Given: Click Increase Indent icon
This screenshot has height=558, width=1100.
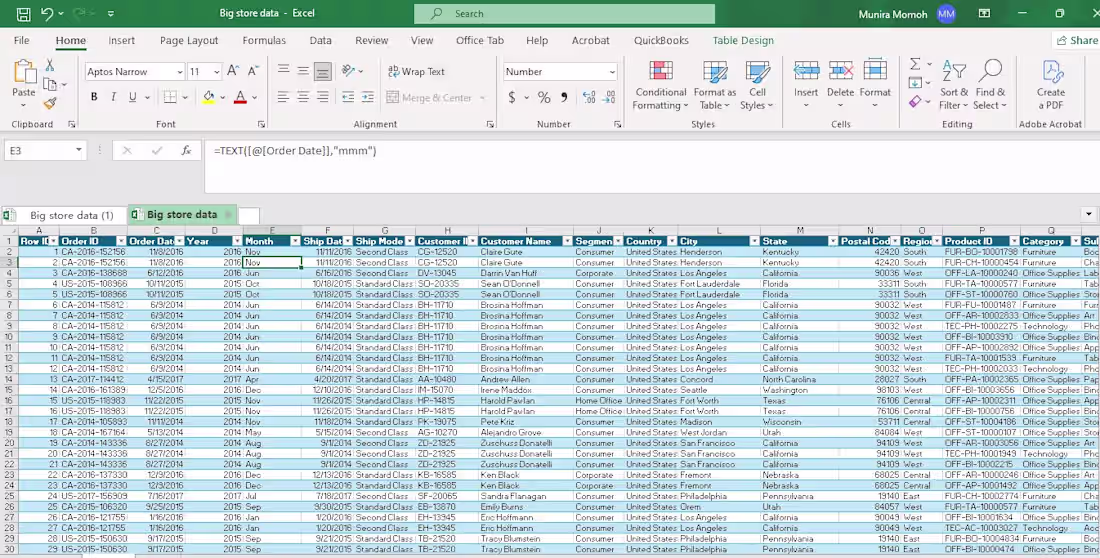Looking at the screenshot, I should (x=368, y=98).
